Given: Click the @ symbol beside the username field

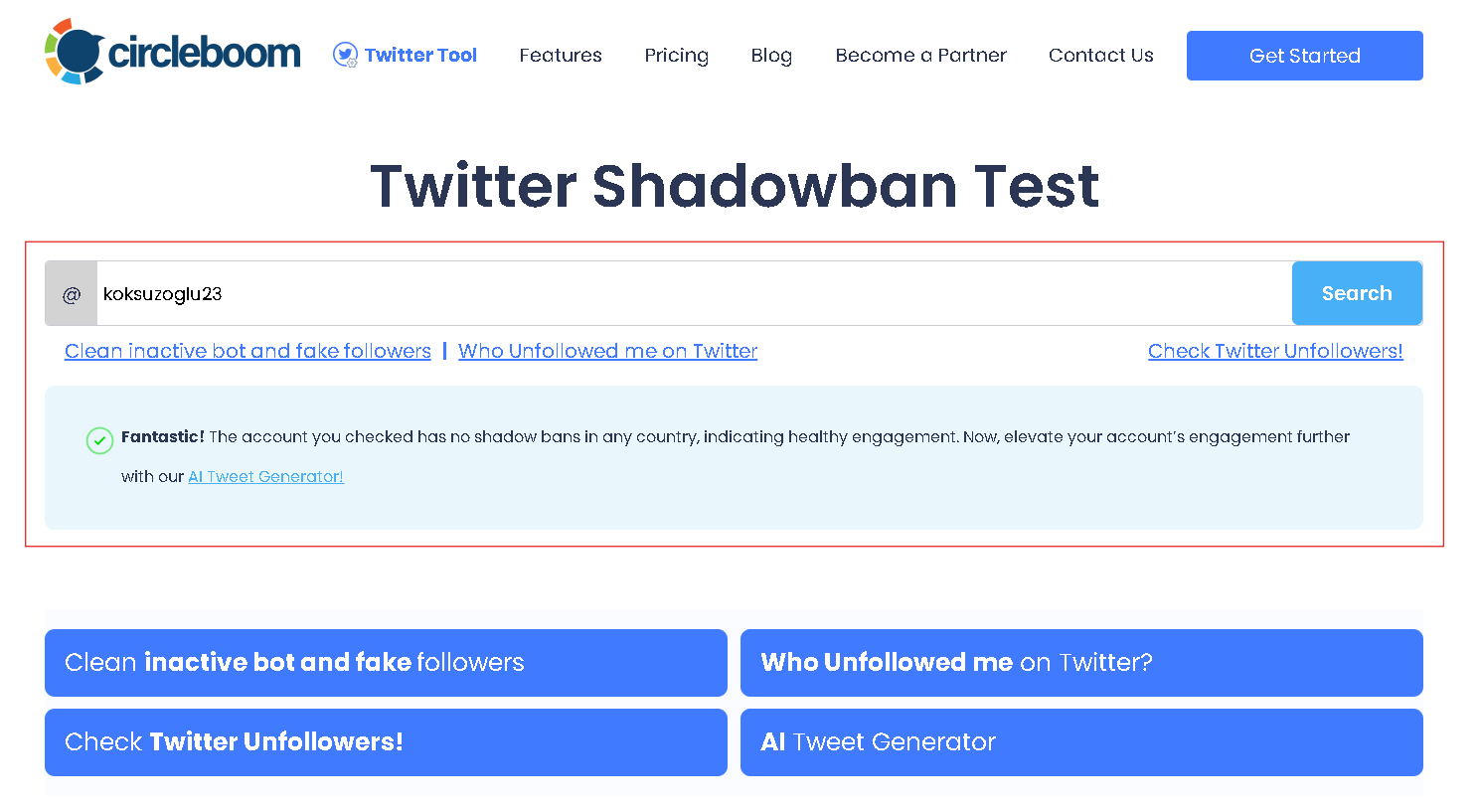Looking at the screenshot, I should (x=70, y=292).
